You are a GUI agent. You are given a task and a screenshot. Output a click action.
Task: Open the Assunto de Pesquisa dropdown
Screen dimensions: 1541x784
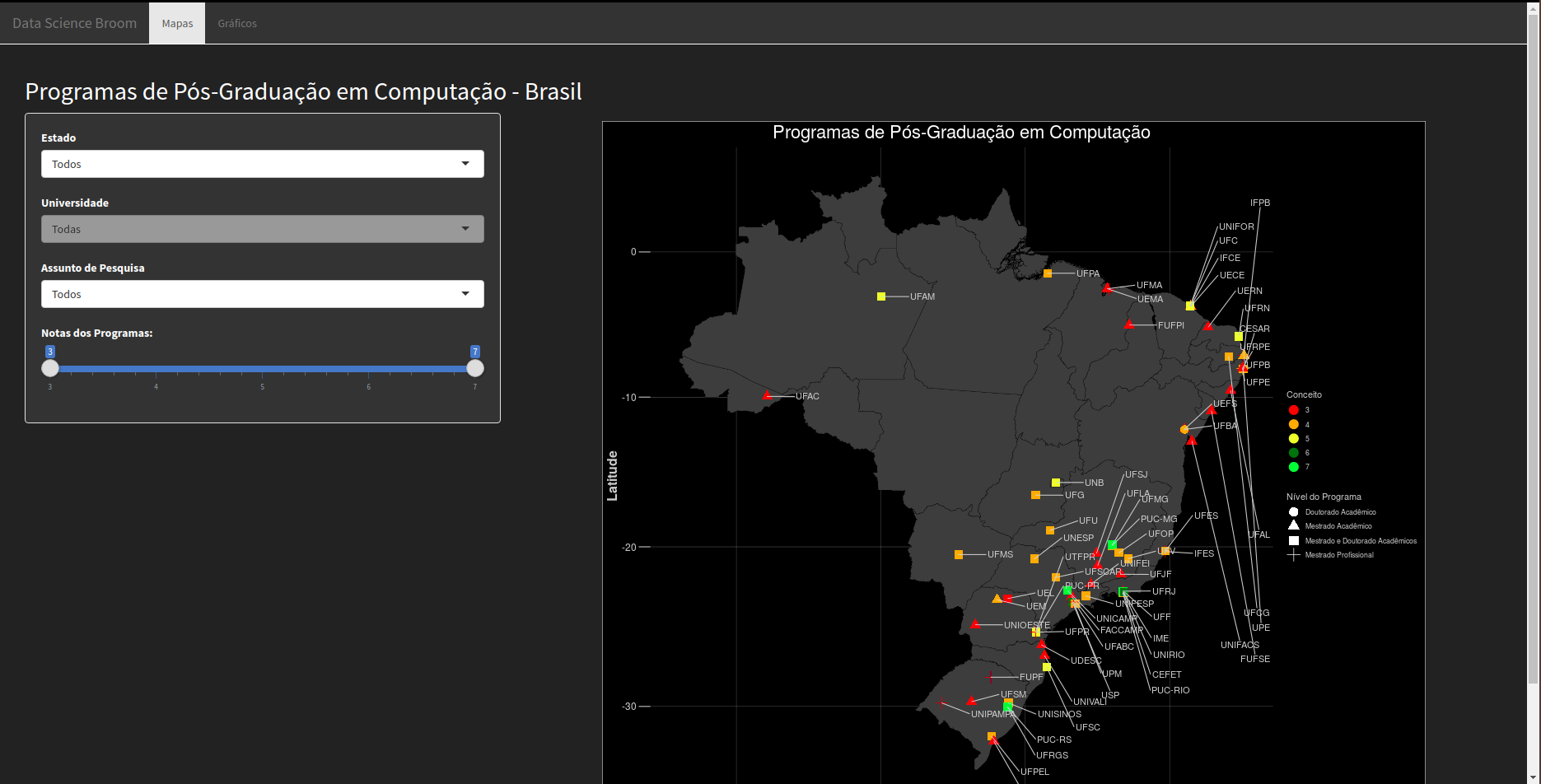point(262,294)
